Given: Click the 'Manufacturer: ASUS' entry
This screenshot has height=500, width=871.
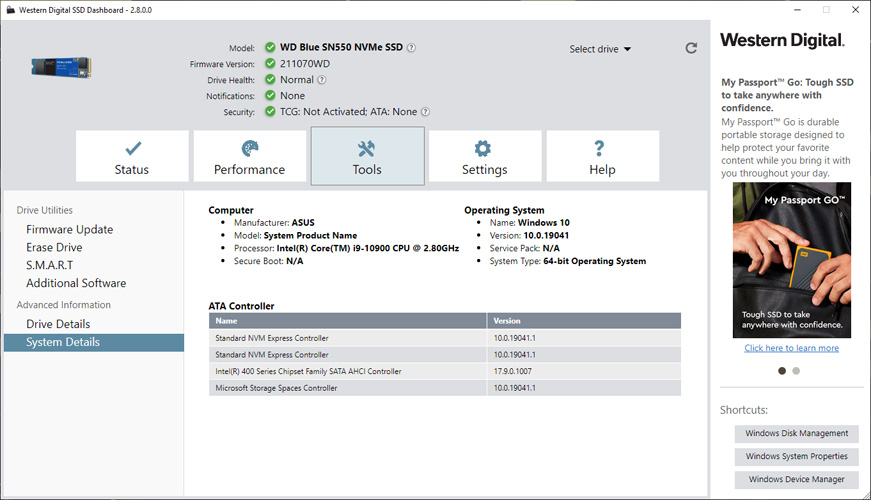Looking at the screenshot, I should (274, 223).
